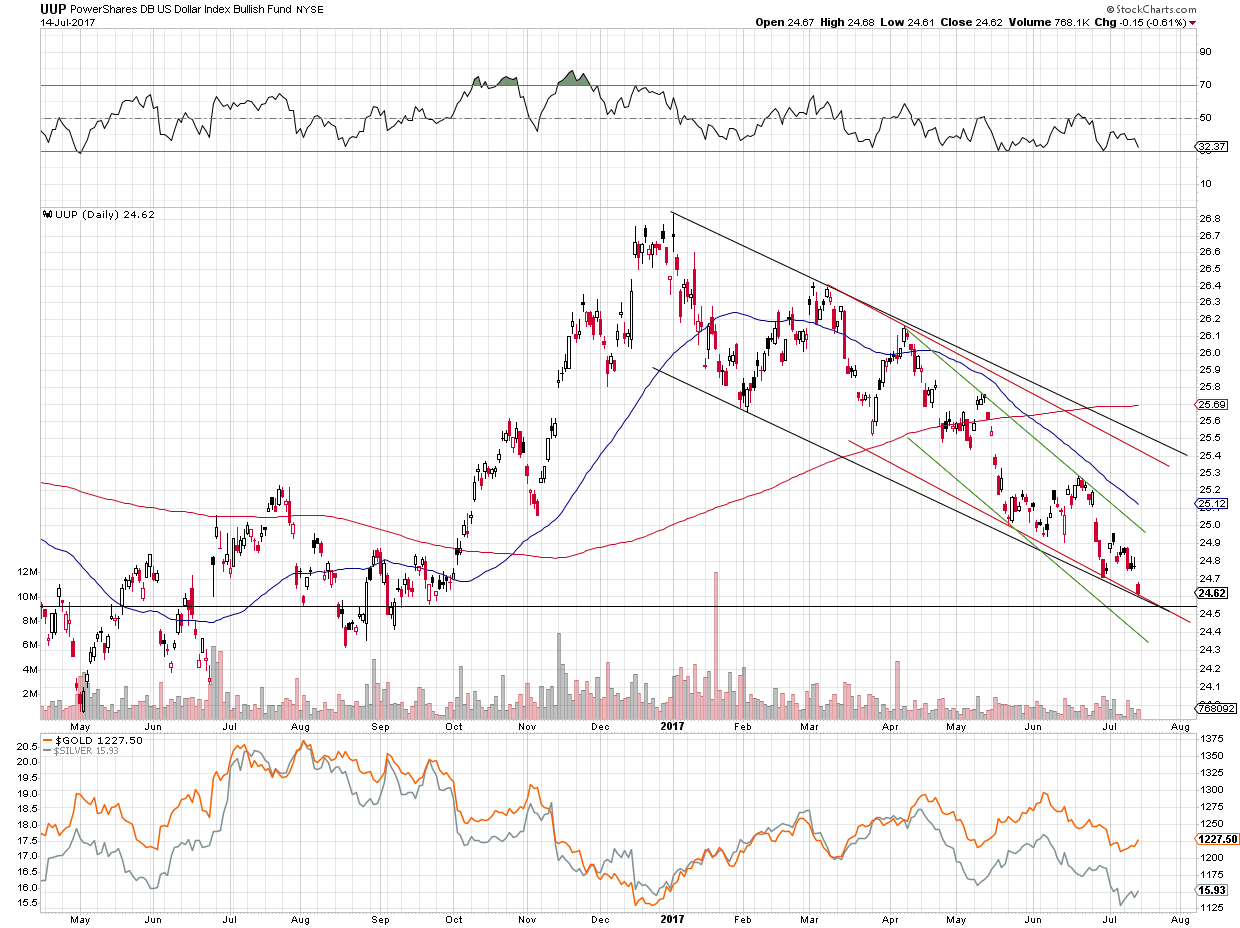Viewport: 1240px width, 928px height.
Task: Click the Open 24.67 value
Action: (x=786, y=22)
